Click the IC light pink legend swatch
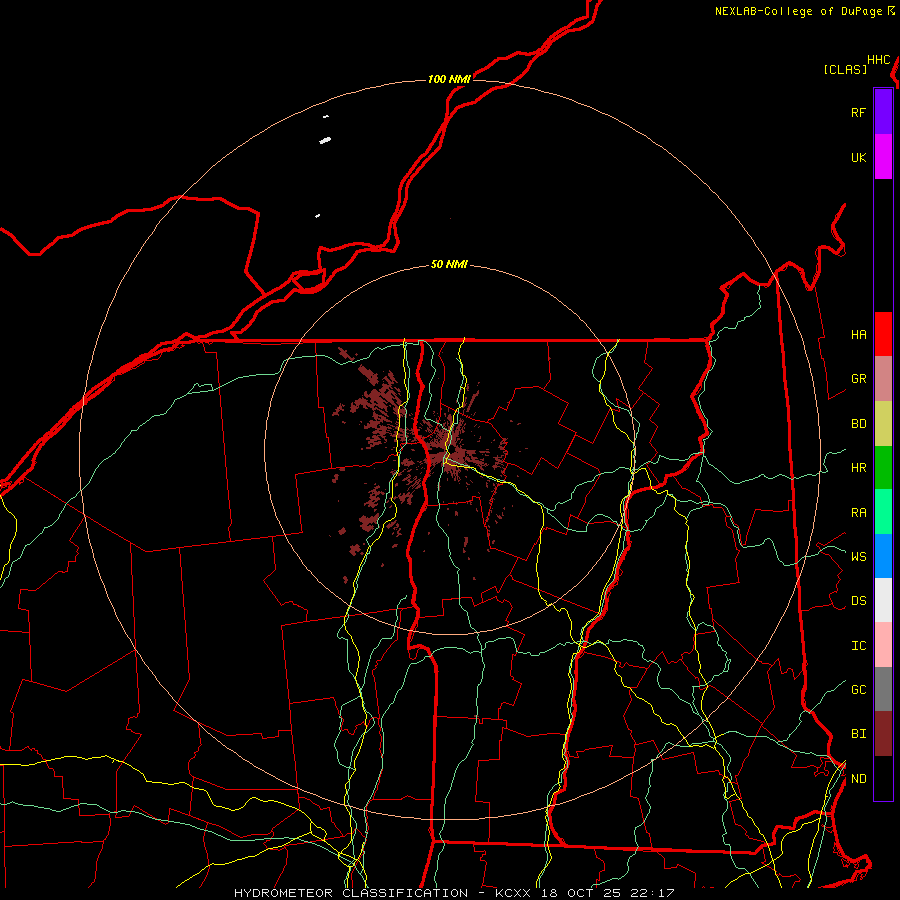 point(883,645)
